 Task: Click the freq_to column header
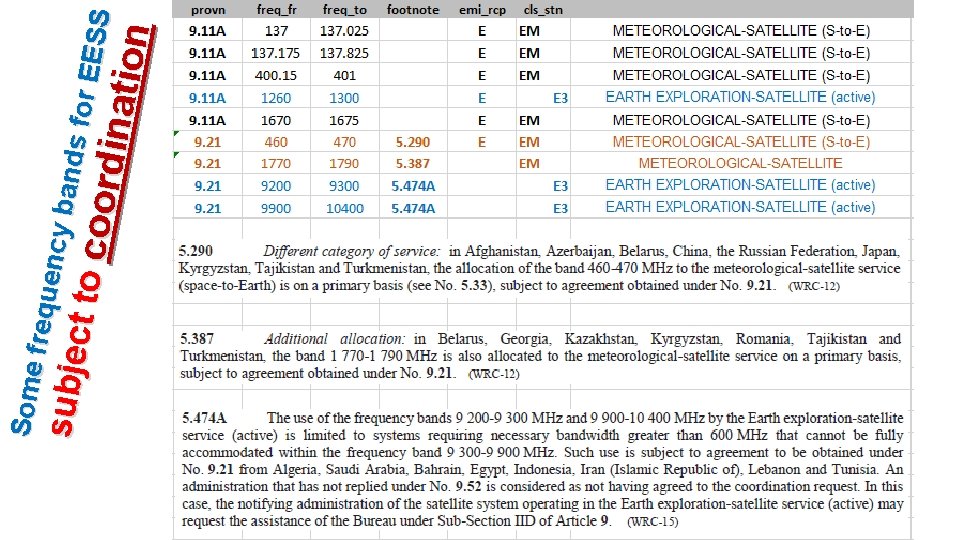coord(344,10)
